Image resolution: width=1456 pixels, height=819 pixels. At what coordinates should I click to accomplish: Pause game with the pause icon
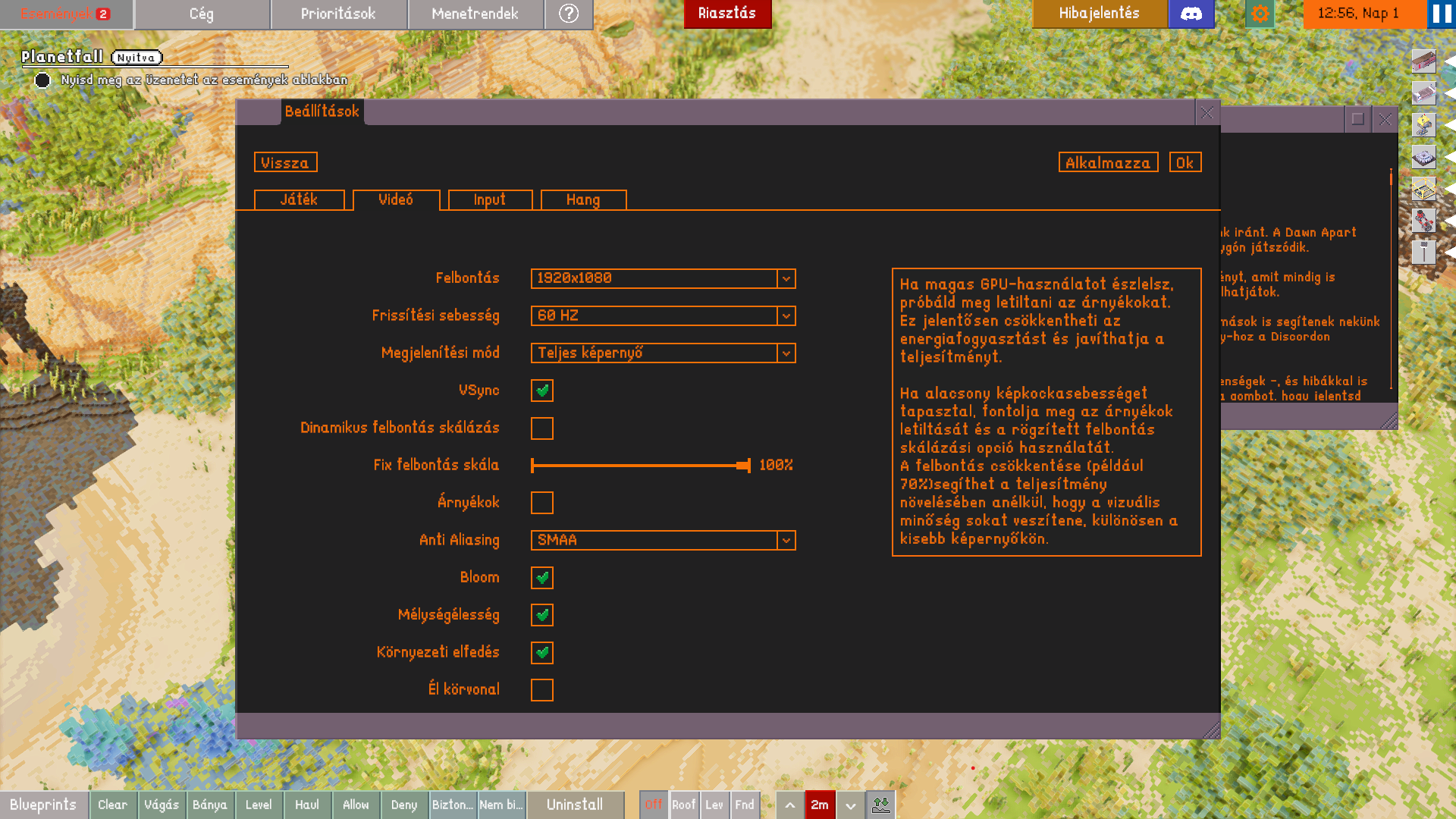pyautogui.click(x=1442, y=14)
